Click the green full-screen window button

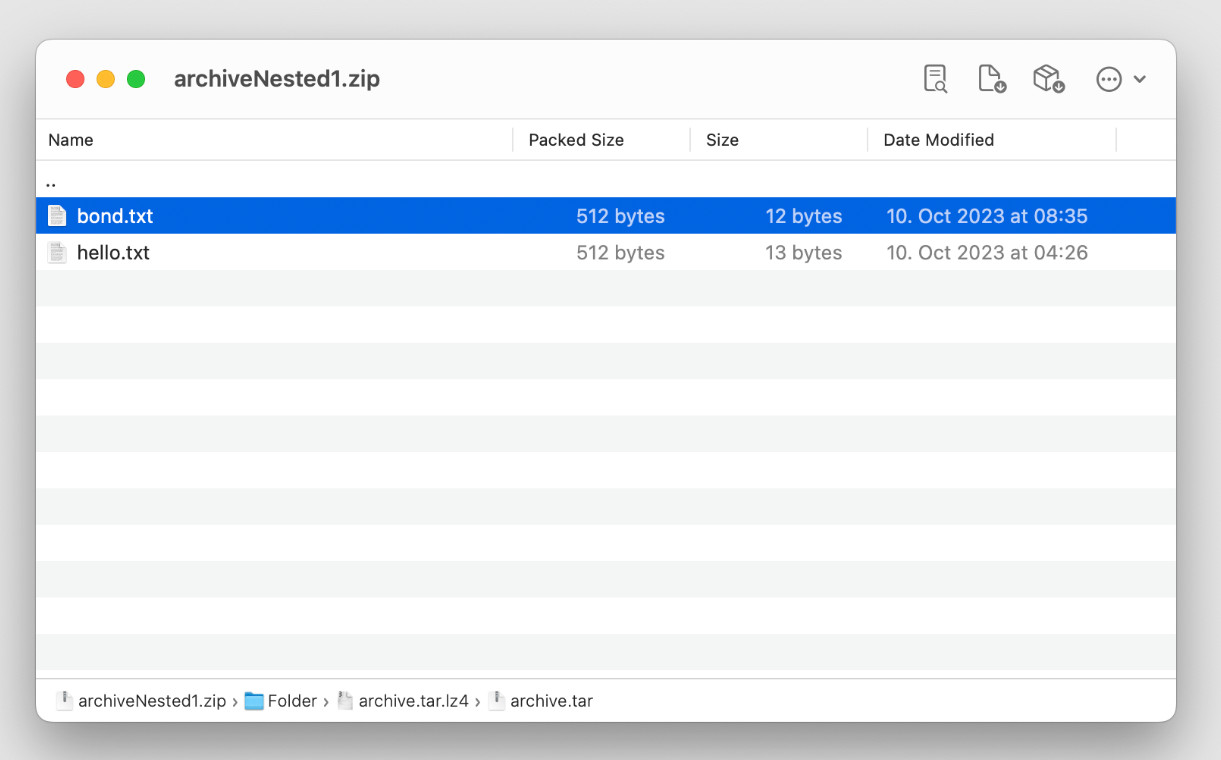136,79
